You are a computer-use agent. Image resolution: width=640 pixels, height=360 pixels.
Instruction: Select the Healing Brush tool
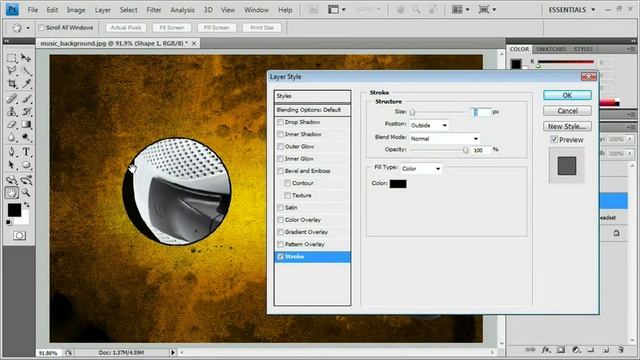pos(12,98)
